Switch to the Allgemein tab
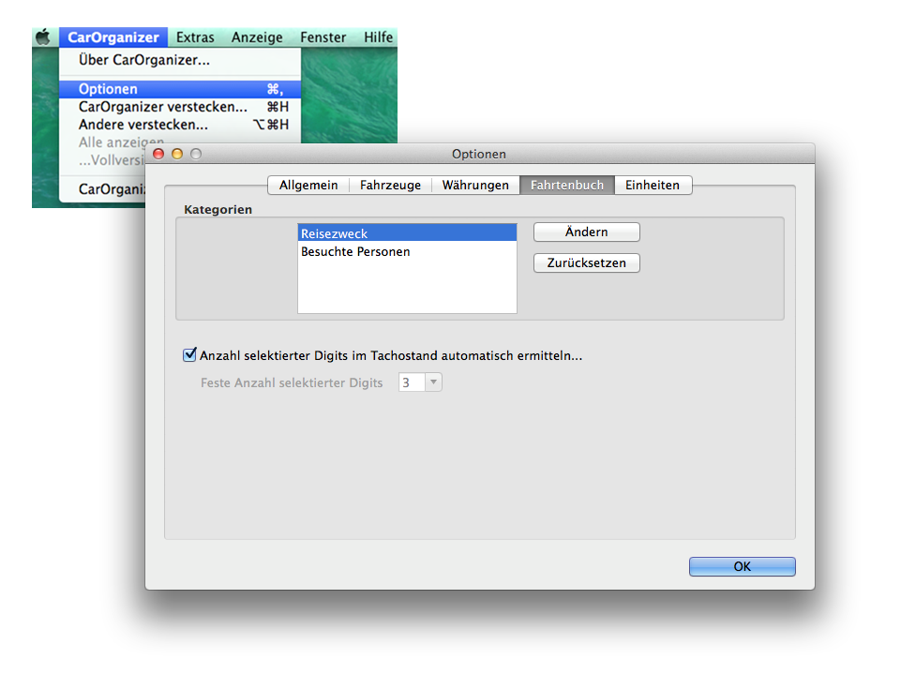900x675 pixels. click(x=308, y=185)
